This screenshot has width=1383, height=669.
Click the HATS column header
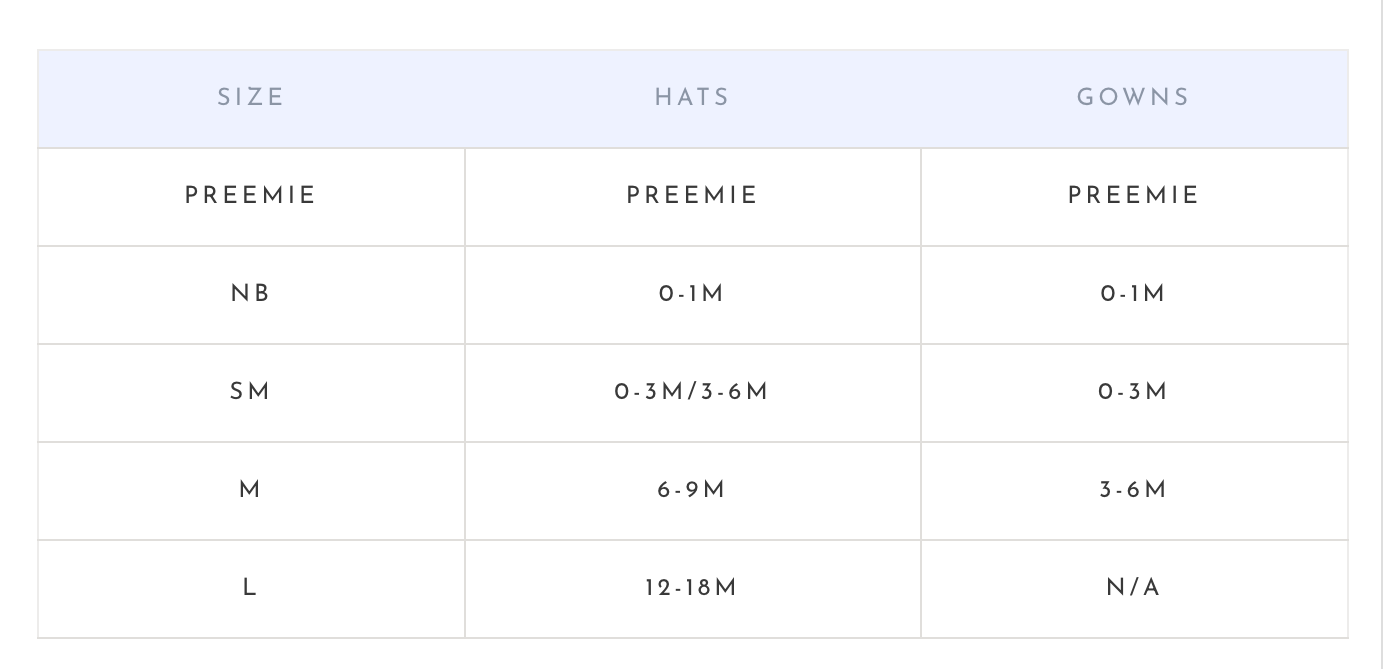(x=692, y=98)
